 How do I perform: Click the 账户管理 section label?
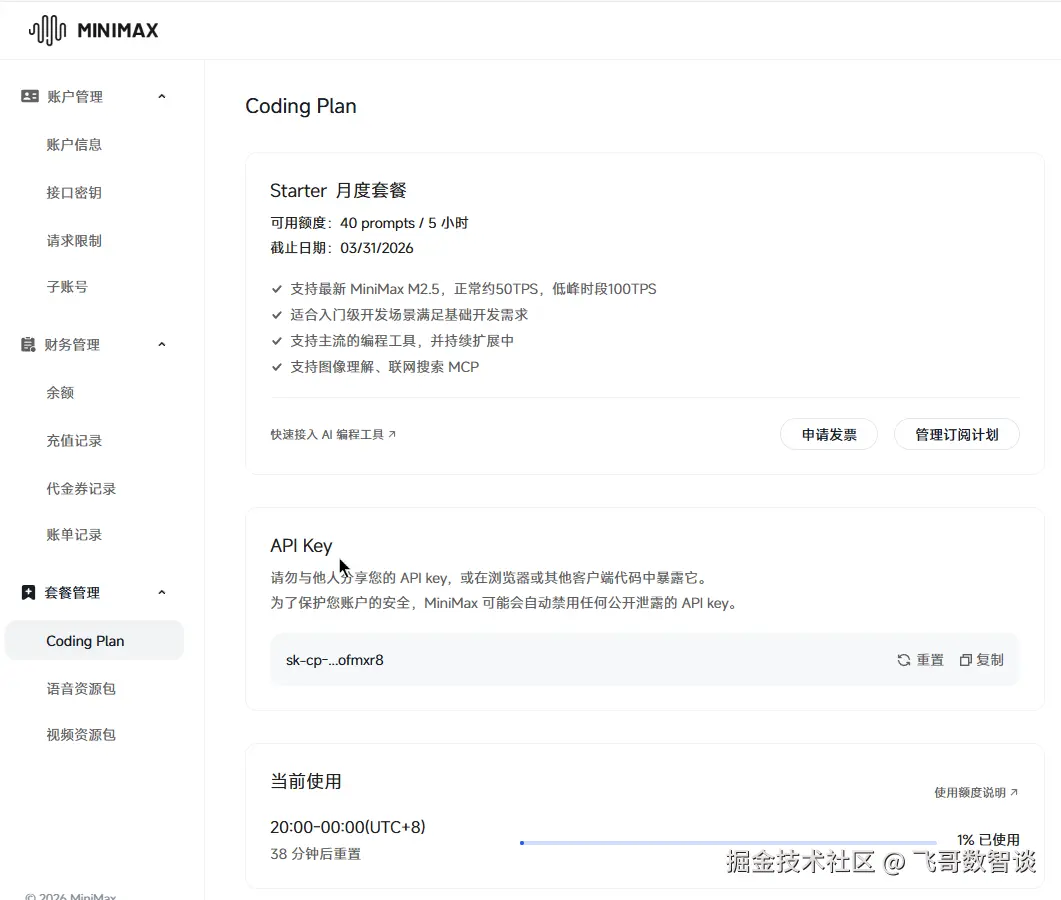tap(75, 96)
